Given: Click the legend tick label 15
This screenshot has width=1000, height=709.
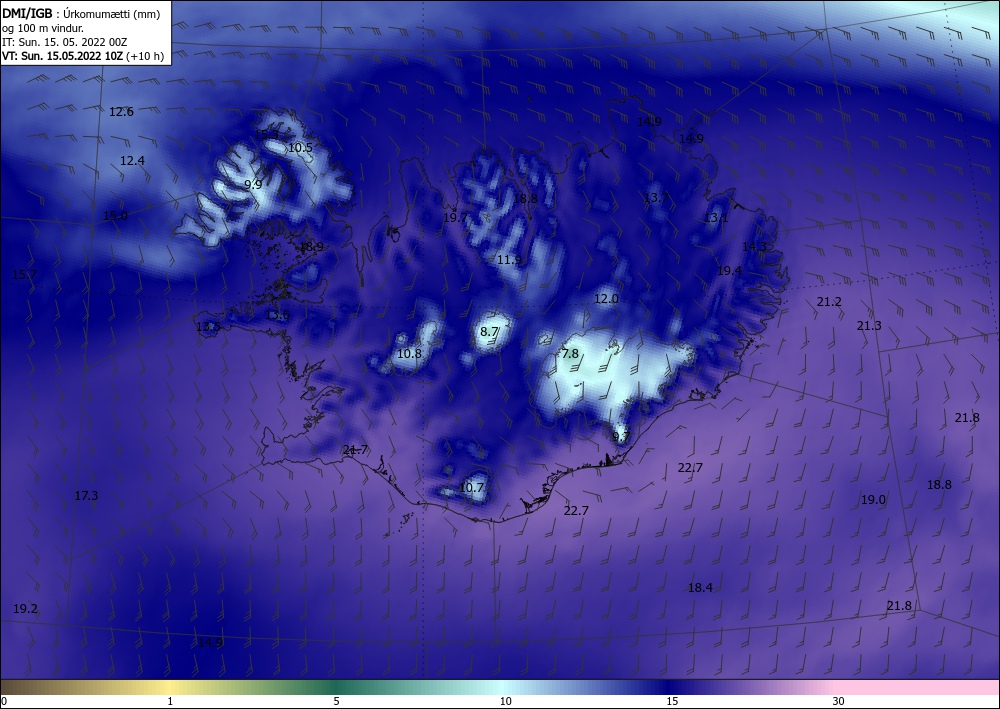Looking at the screenshot, I should 672,701.
